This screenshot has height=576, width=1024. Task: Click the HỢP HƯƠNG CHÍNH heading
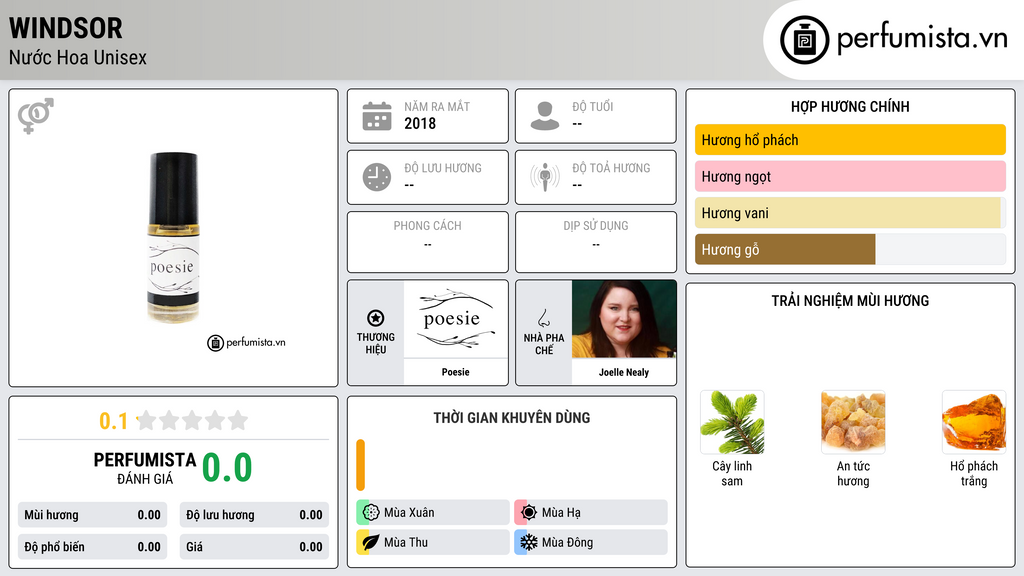point(850,106)
